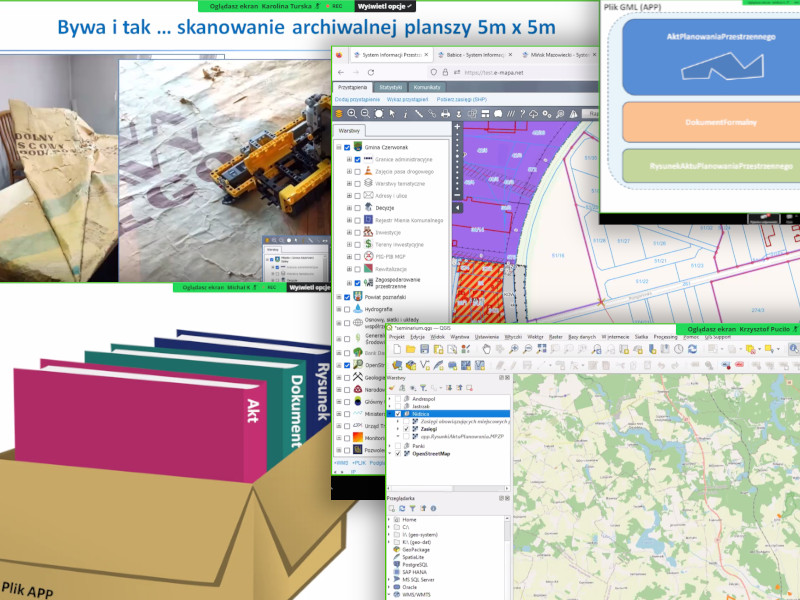Check the Decyzje layer checkbox
Screen dimensions: 800x600
click(357, 208)
